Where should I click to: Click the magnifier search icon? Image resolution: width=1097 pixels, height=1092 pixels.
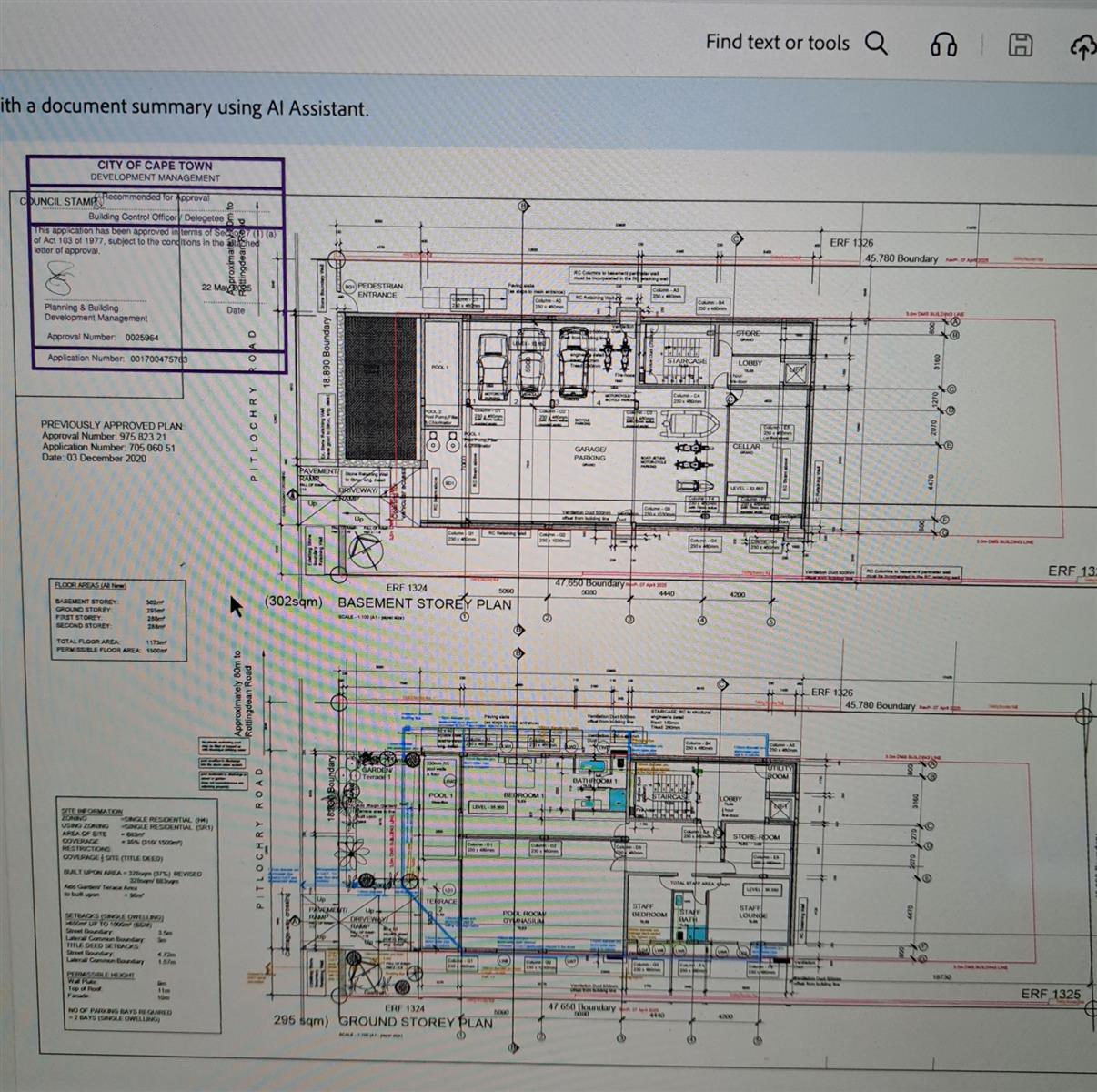coord(876,43)
